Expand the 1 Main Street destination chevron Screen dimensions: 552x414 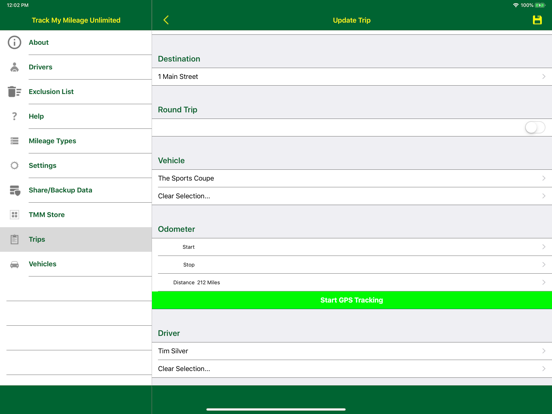pos(544,76)
